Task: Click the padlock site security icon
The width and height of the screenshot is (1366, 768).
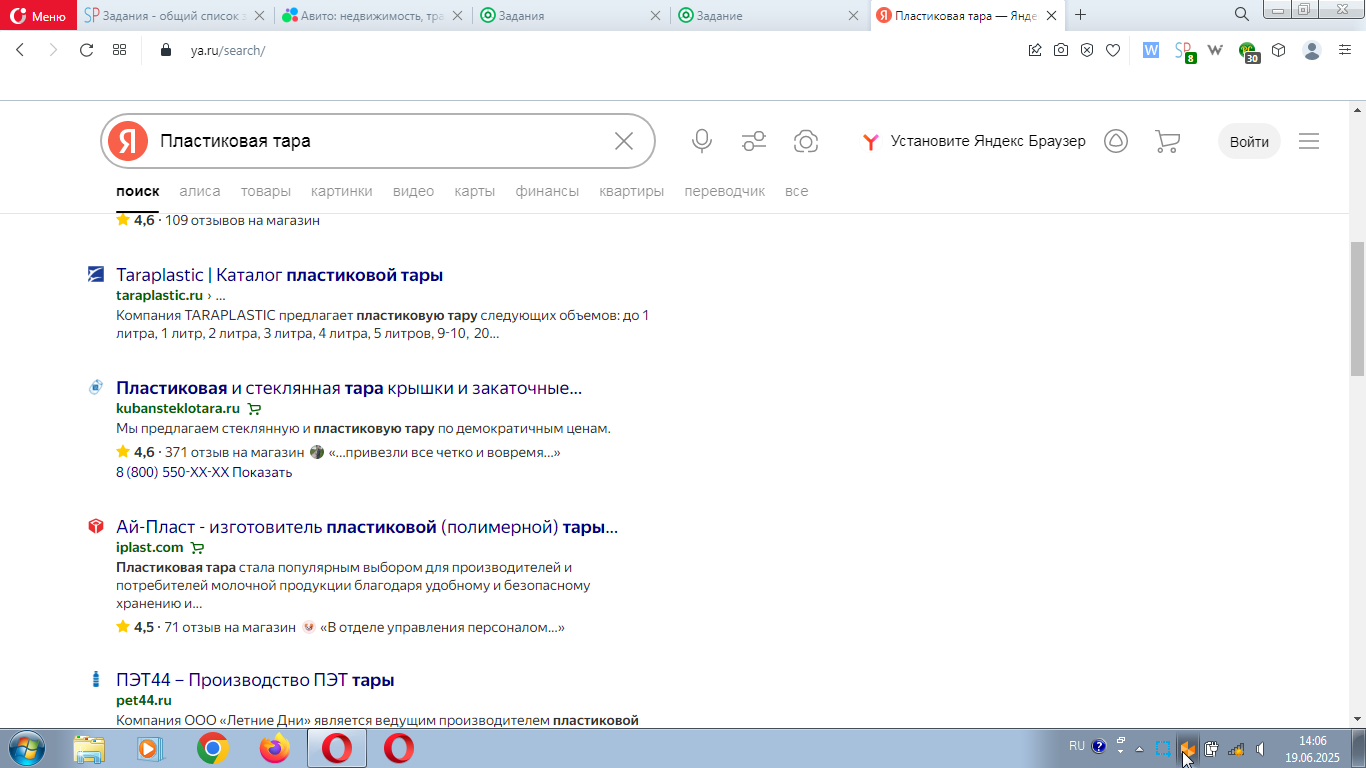Action: (x=166, y=50)
